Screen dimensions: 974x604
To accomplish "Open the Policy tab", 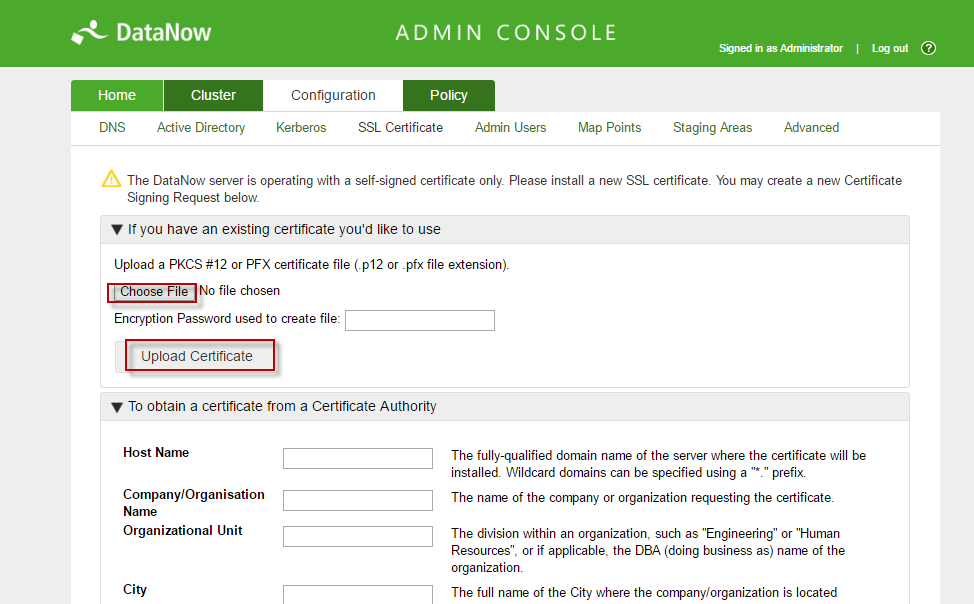I will click(x=448, y=95).
